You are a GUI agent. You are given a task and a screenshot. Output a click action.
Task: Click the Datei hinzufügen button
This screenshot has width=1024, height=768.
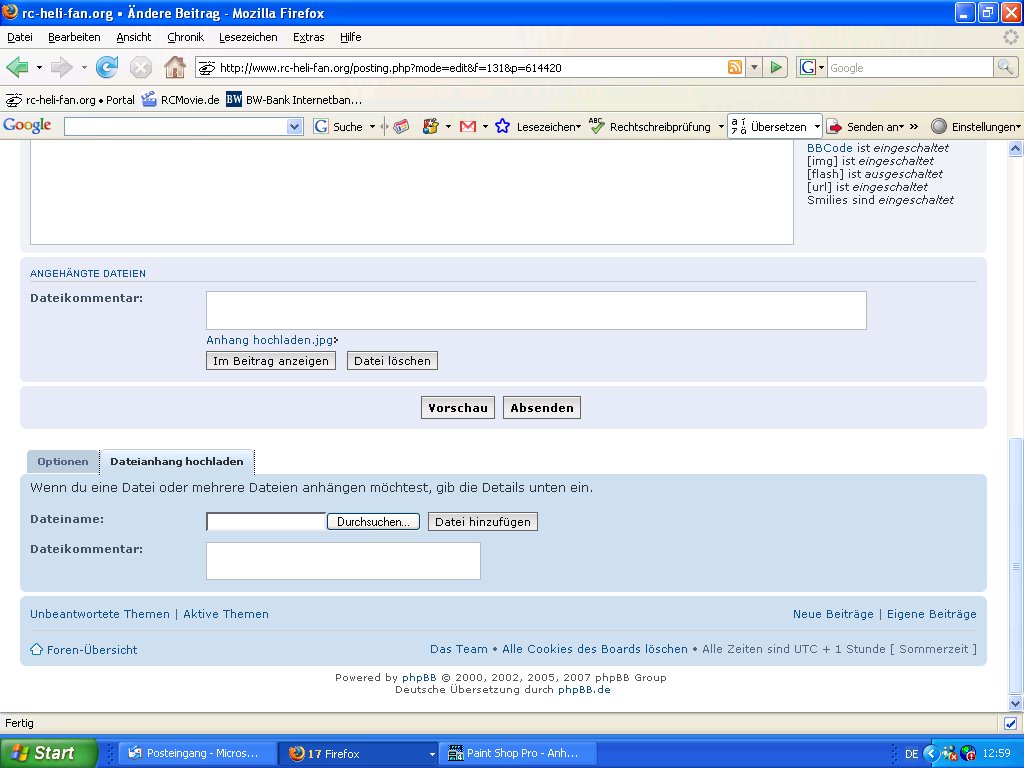point(483,522)
